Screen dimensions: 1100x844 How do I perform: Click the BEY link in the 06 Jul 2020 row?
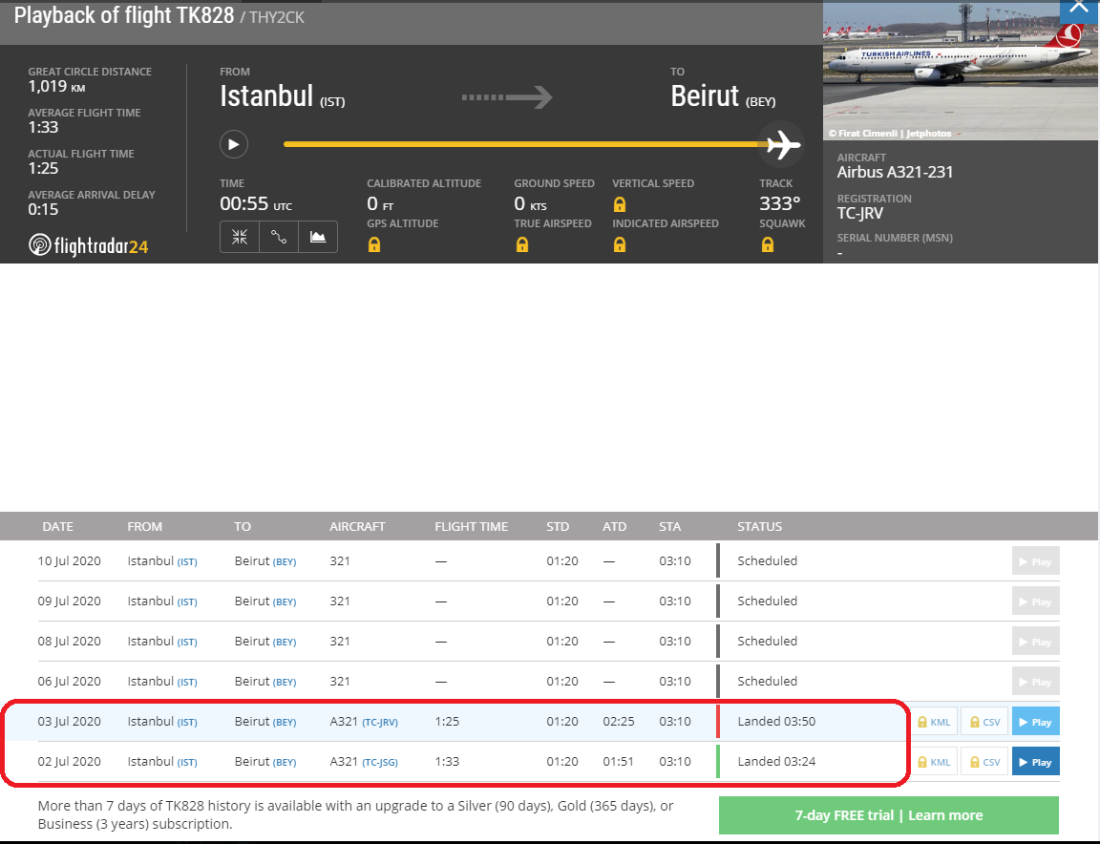[x=284, y=682]
